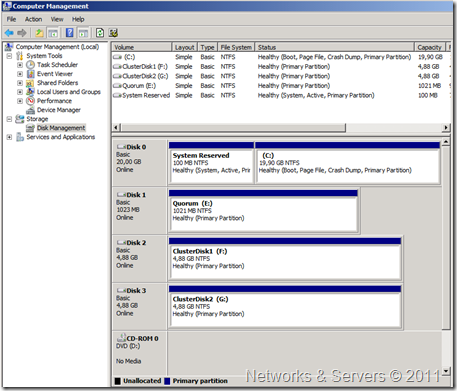Toggle the Show/Hide Console Tree icon
The width and height of the screenshot is (457, 391).
click(53, 33)
